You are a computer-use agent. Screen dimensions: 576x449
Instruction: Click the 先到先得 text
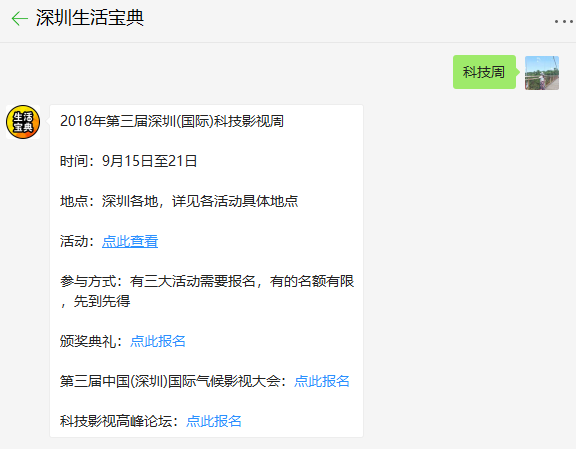pyautogui.click(x=102, y=301)
